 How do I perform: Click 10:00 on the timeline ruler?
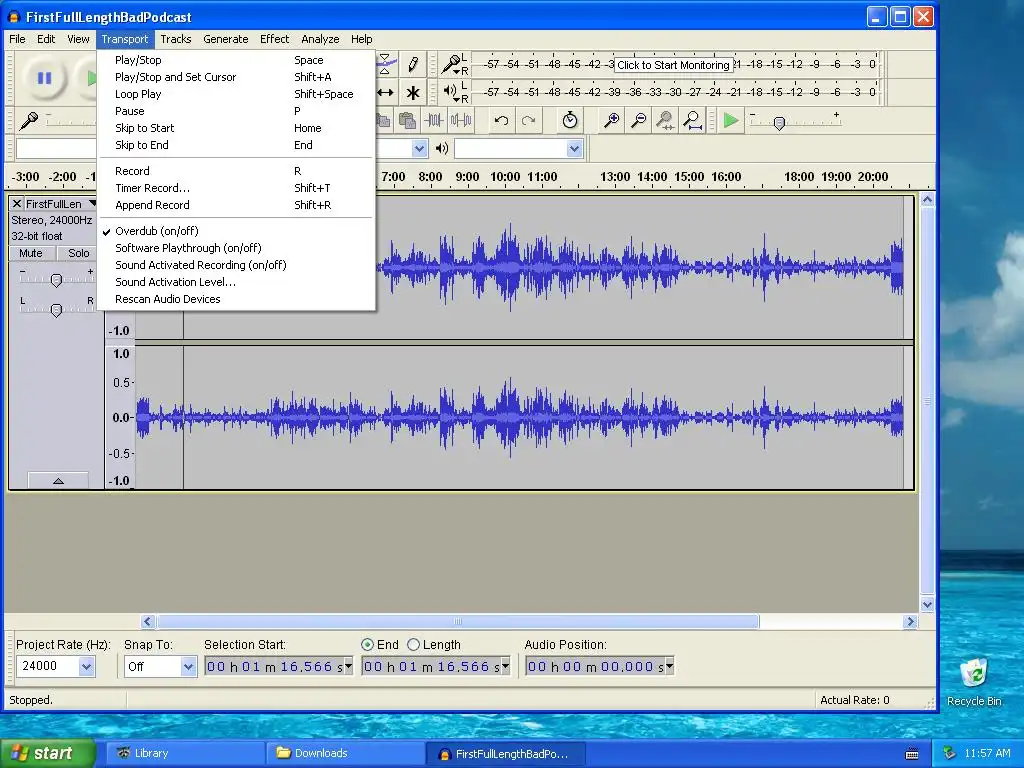(x=505, y=177)
